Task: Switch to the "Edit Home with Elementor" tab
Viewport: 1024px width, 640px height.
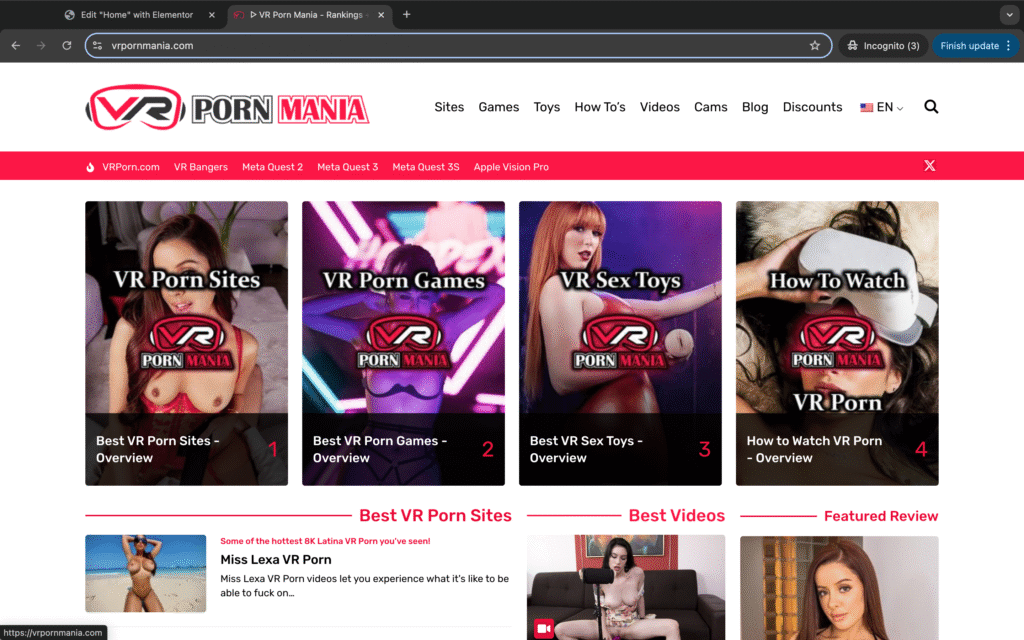Action: click(x=140, y=14)
